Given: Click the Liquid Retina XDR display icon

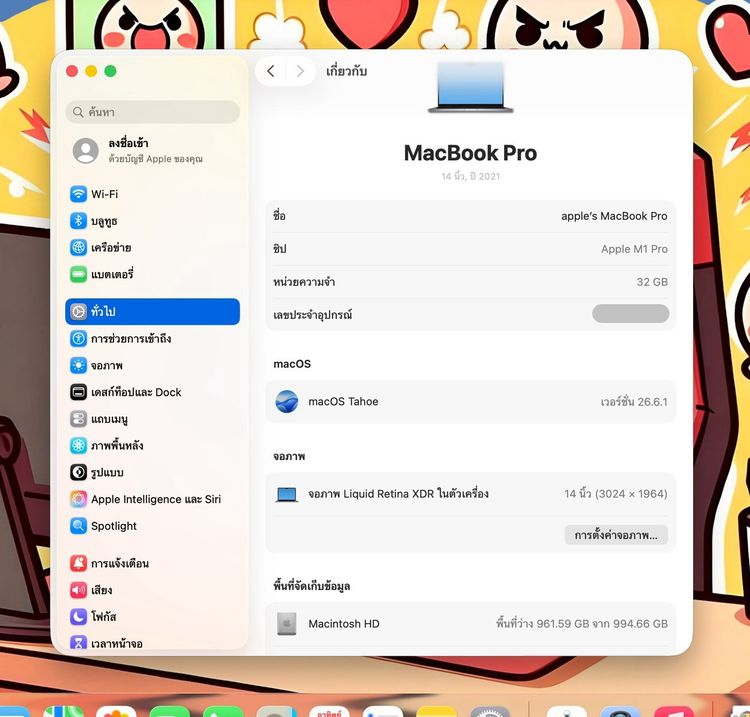Looking at the screenshot, I should (287, 495).
